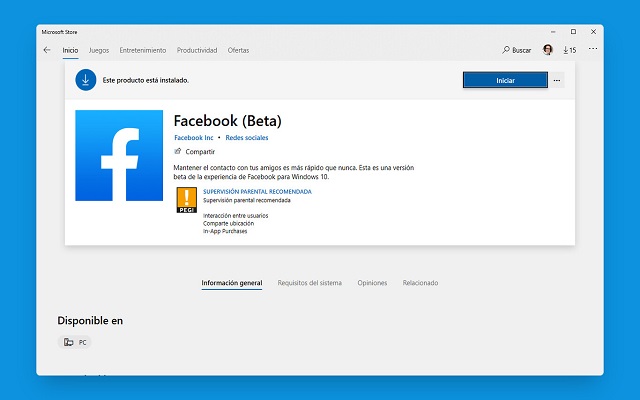The image size is (640, 400).
Task: Open the user profile avatar
Action: [548, 50]
